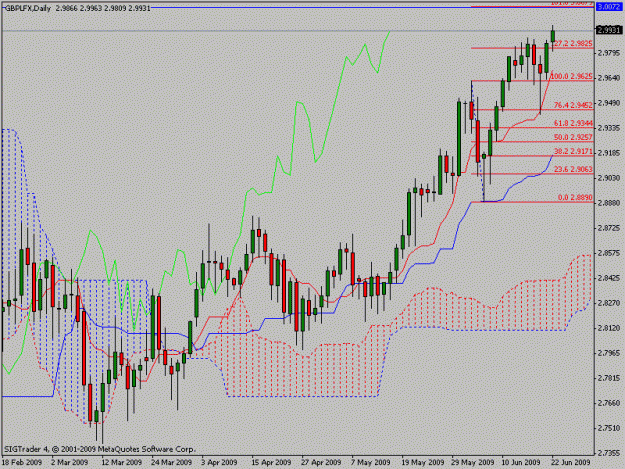
Task: Click price axis value 2.9490
Action: (x=609, y=103)
